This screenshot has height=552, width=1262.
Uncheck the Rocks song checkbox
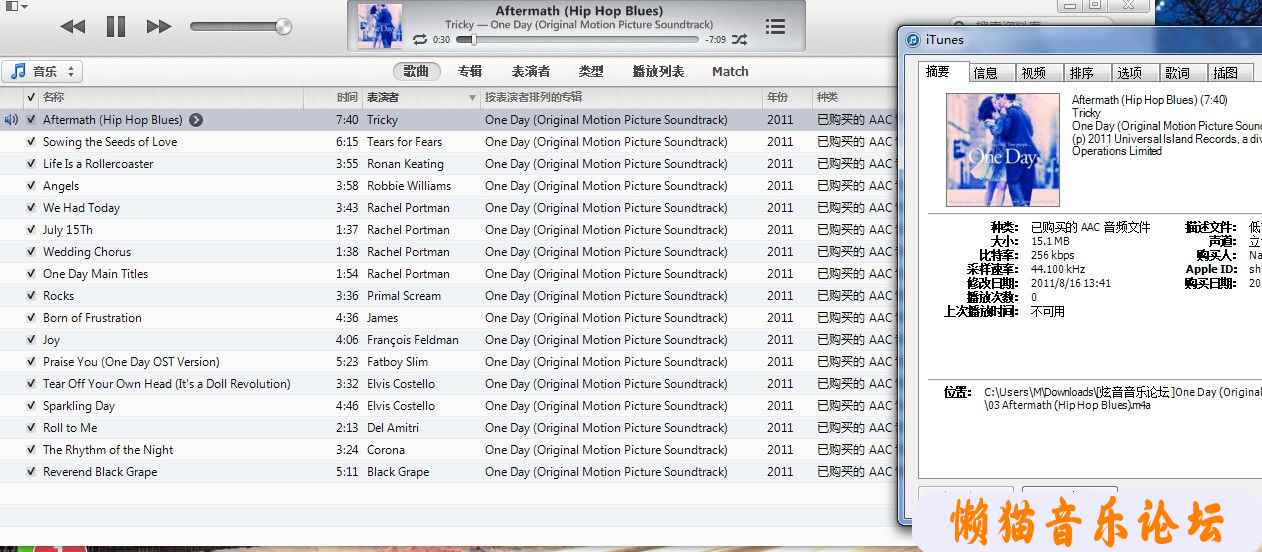(31, 296)
